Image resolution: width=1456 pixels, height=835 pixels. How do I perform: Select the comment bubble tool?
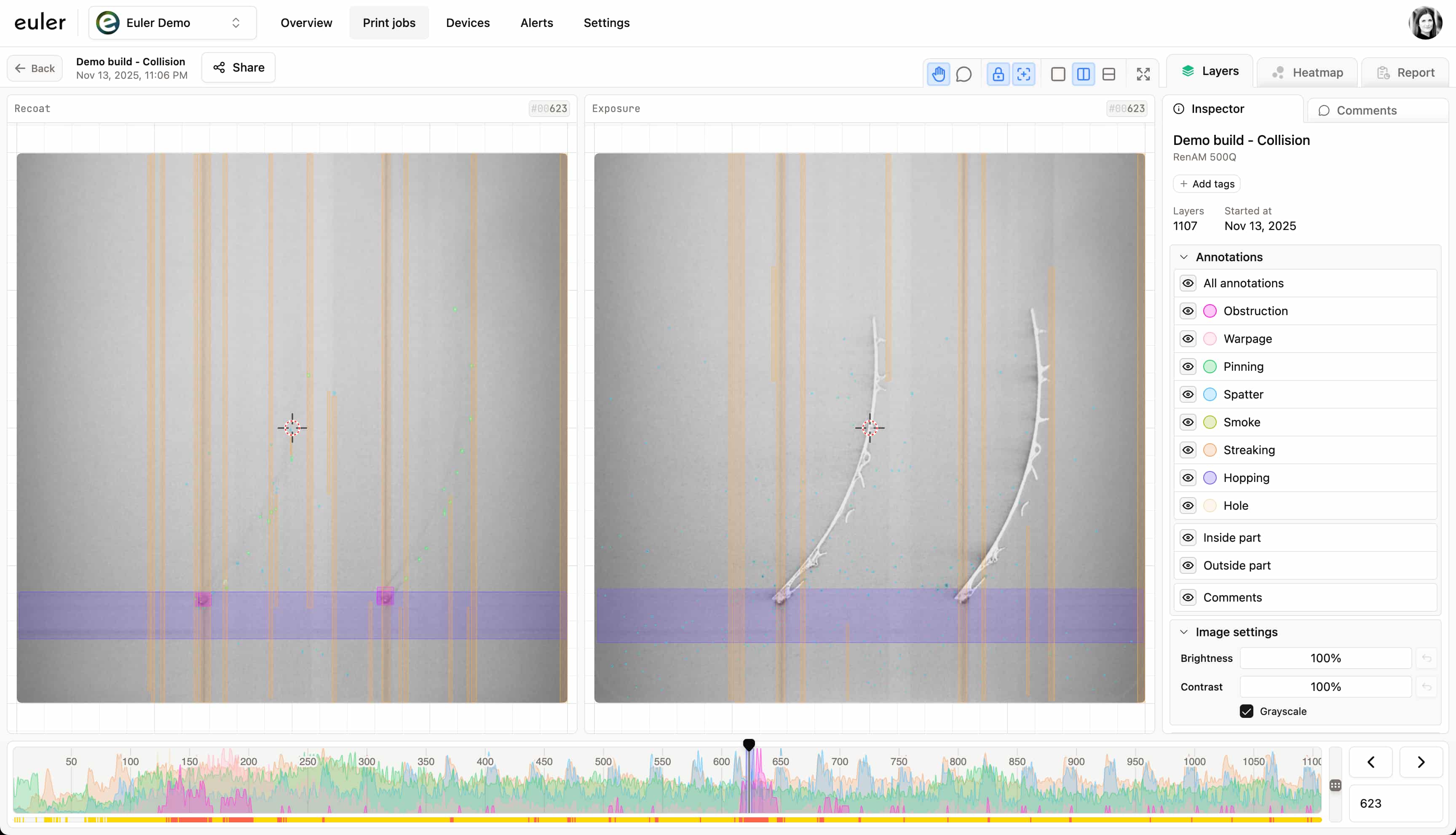(964, 74)
